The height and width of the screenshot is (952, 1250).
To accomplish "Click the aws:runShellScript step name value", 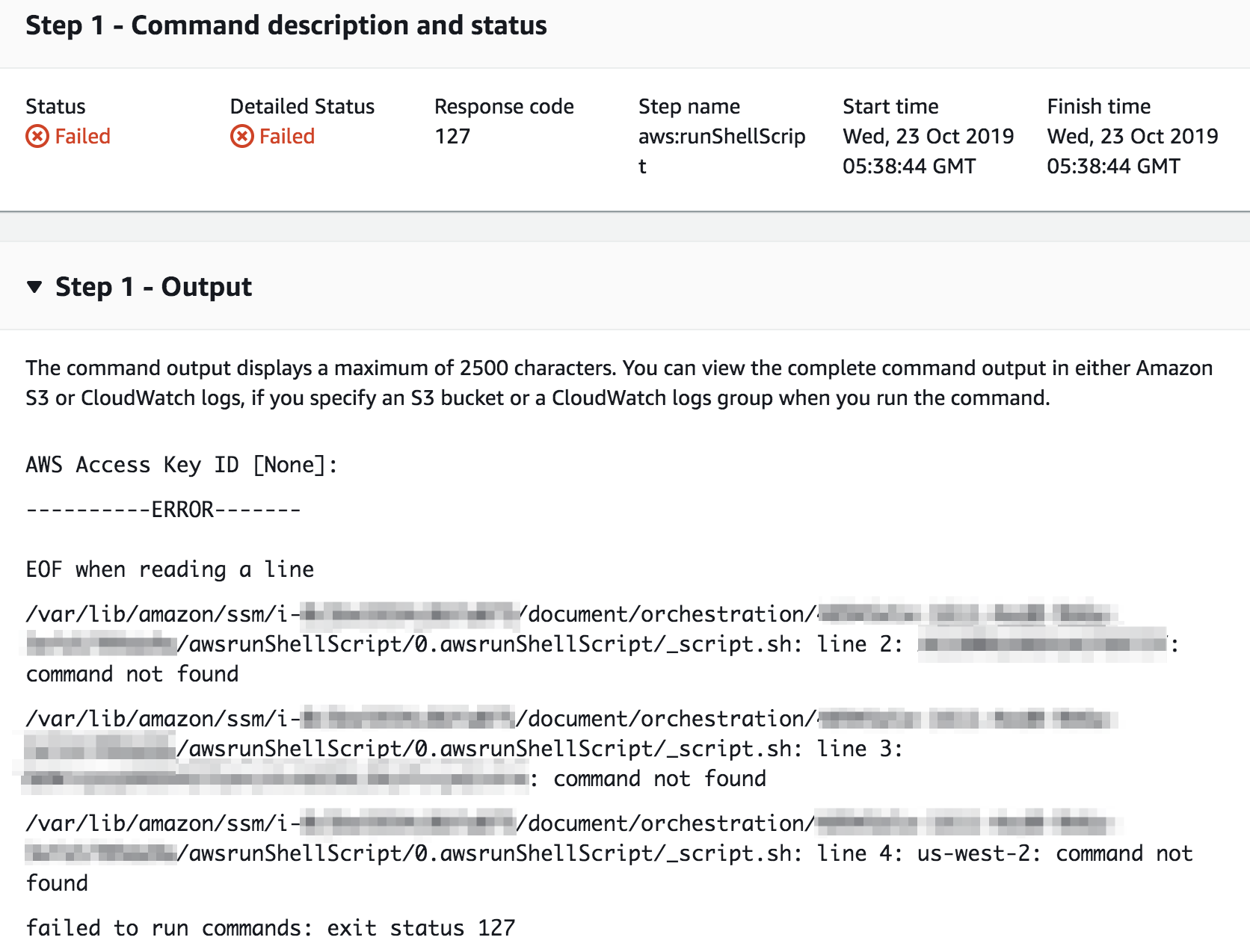I will 721,151.
